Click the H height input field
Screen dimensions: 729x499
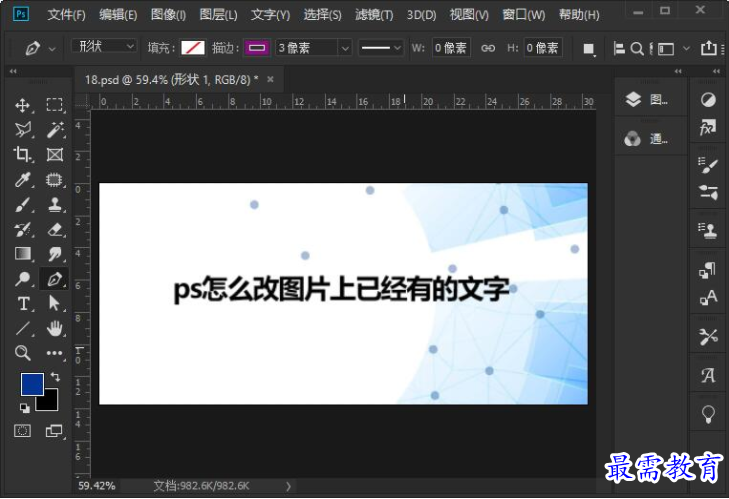[543, 48]
